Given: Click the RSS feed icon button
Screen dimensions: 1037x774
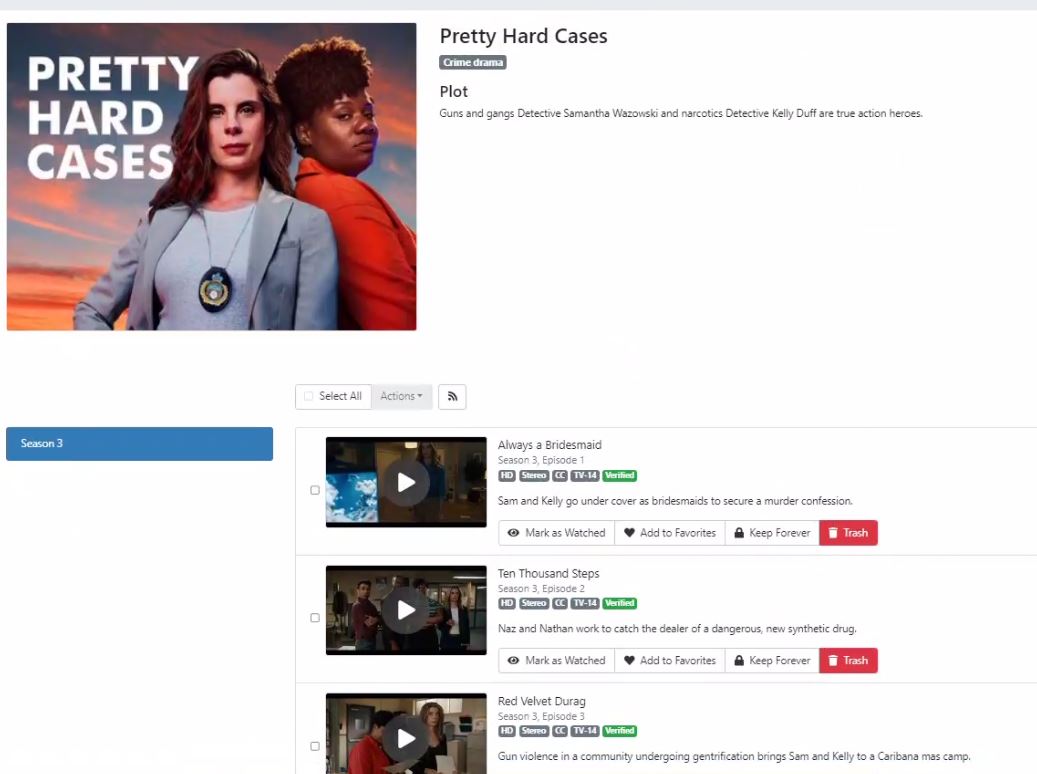Looking at the screenshot, I should (x=452, y=397).
